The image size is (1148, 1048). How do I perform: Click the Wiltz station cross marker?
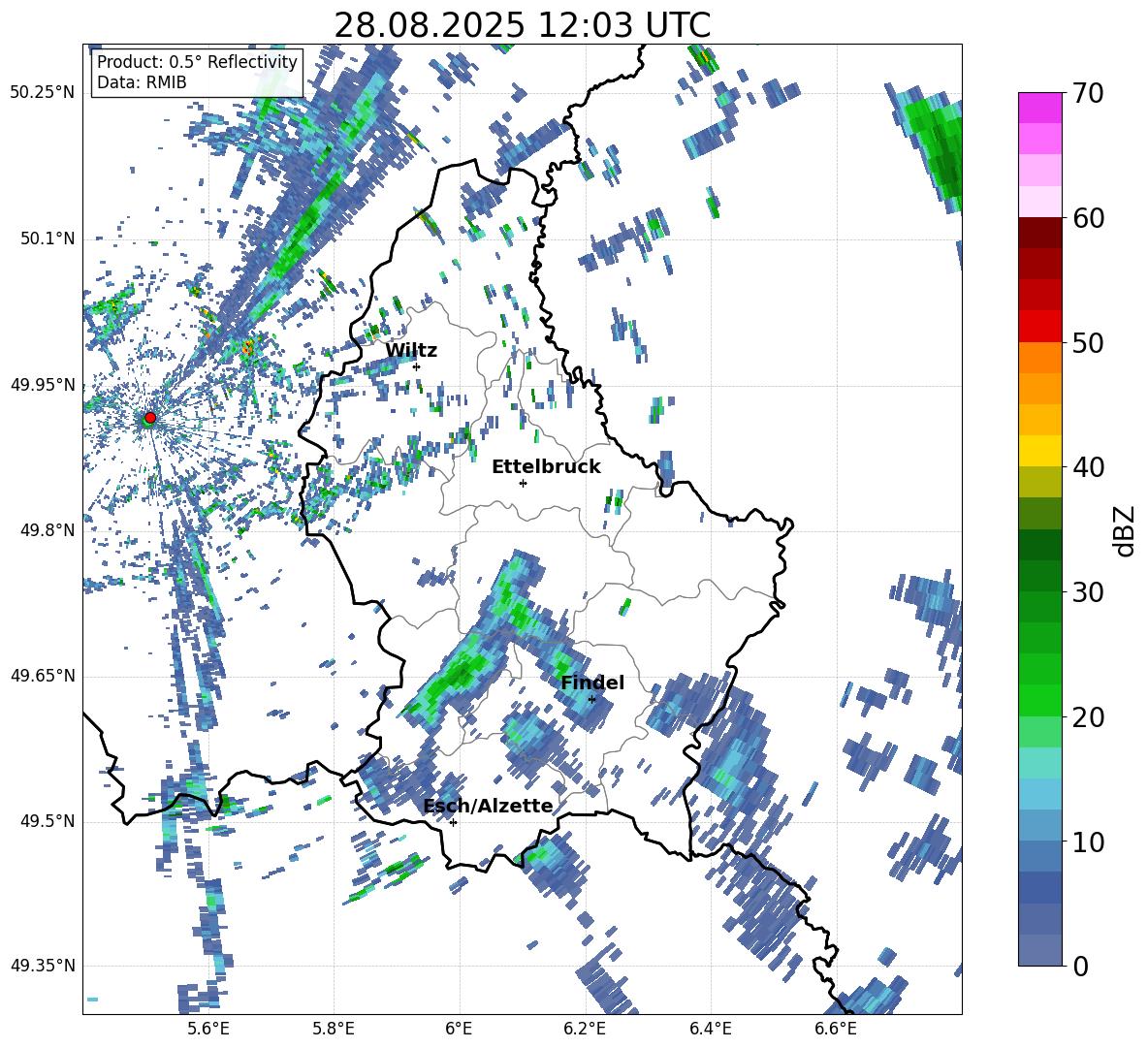click(417, 366)
